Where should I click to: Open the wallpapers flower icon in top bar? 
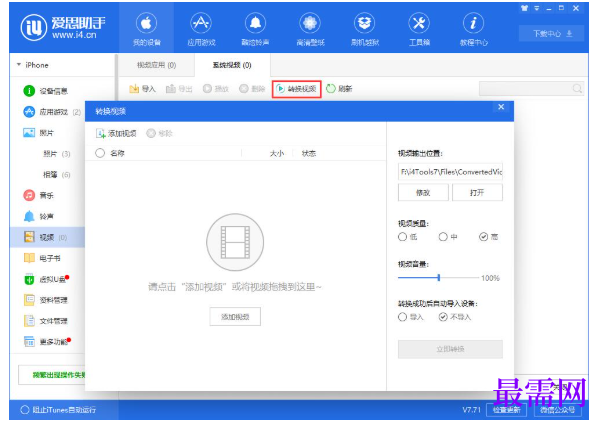(x=310, y=23)
